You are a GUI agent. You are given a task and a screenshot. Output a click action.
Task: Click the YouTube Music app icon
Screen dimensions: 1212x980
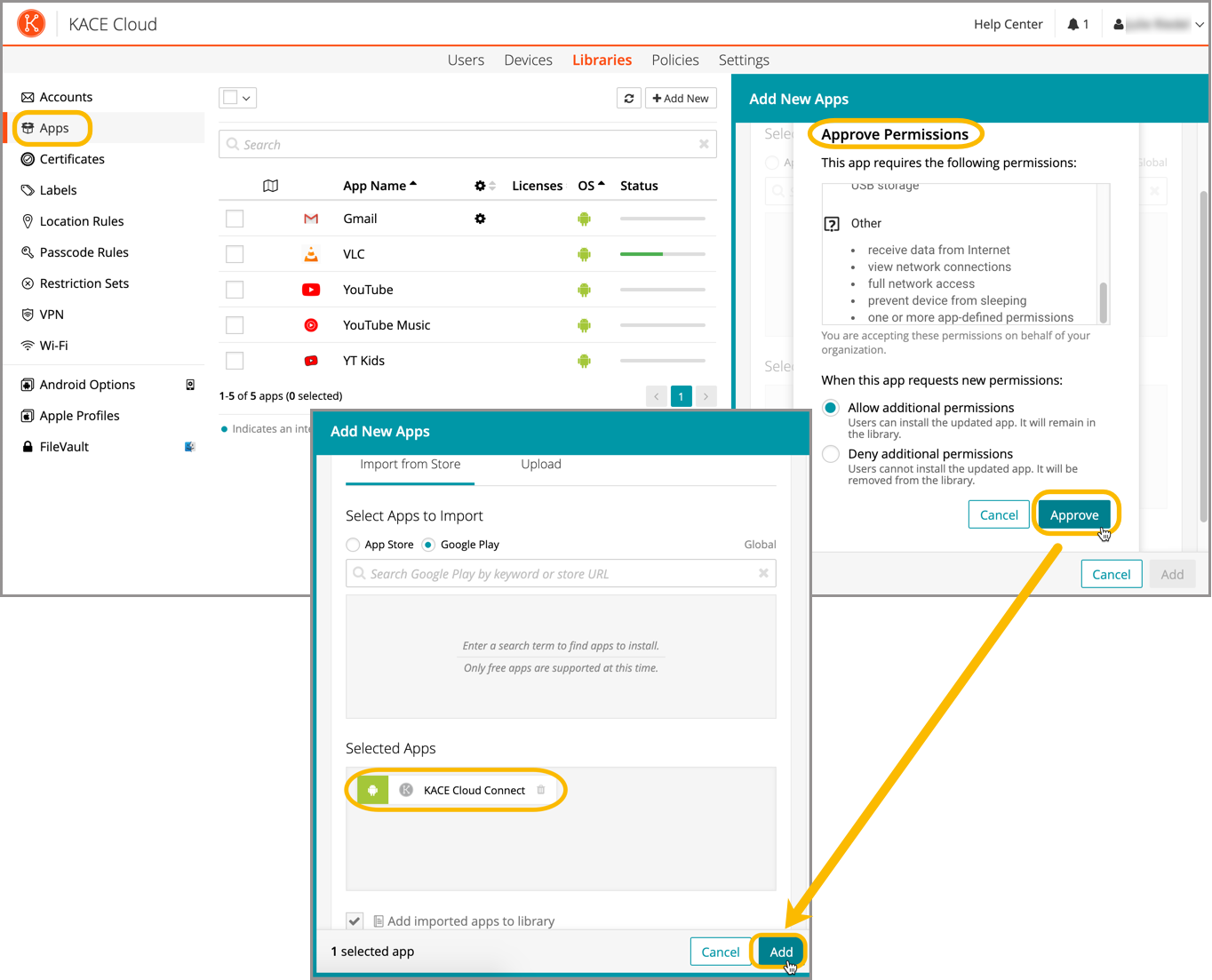(311, 325)
